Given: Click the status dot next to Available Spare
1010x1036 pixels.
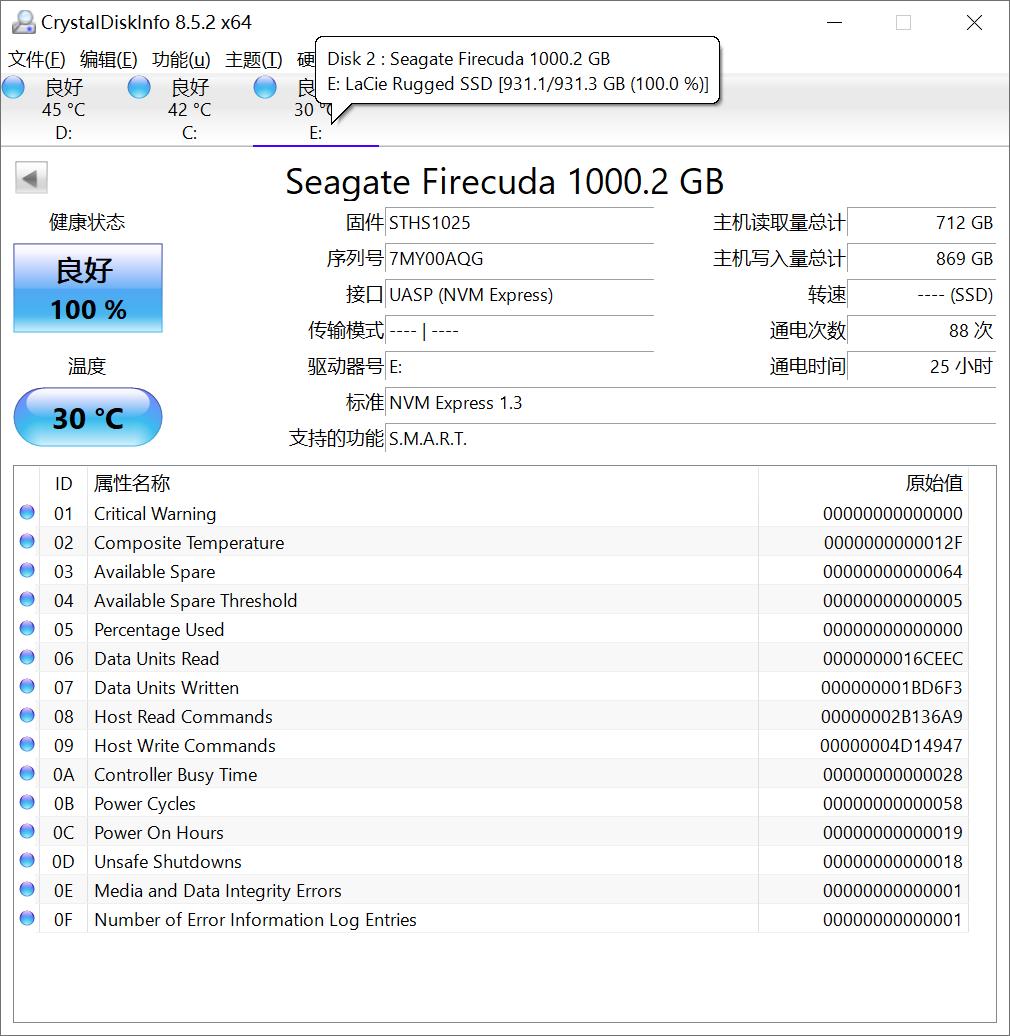Looking at the screenshot, I should (26, 570).
